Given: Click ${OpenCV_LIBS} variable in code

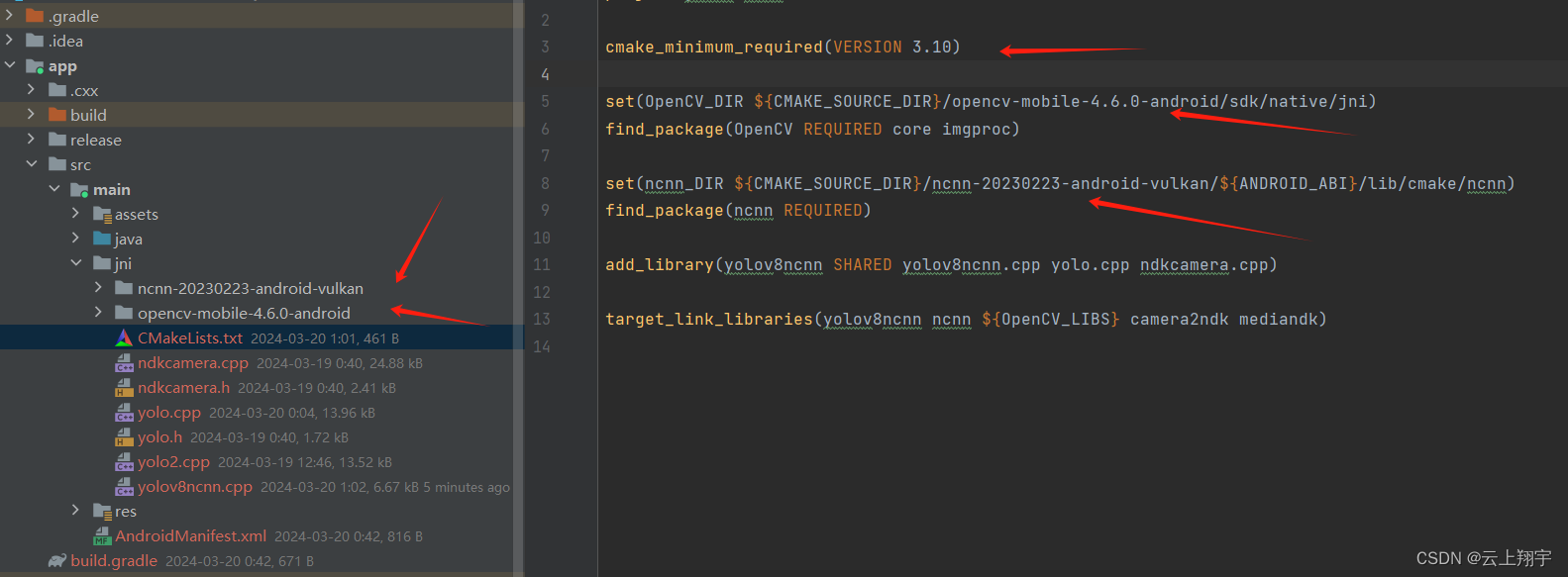Looking at the screenshot, I should (x=1051, y=319).
